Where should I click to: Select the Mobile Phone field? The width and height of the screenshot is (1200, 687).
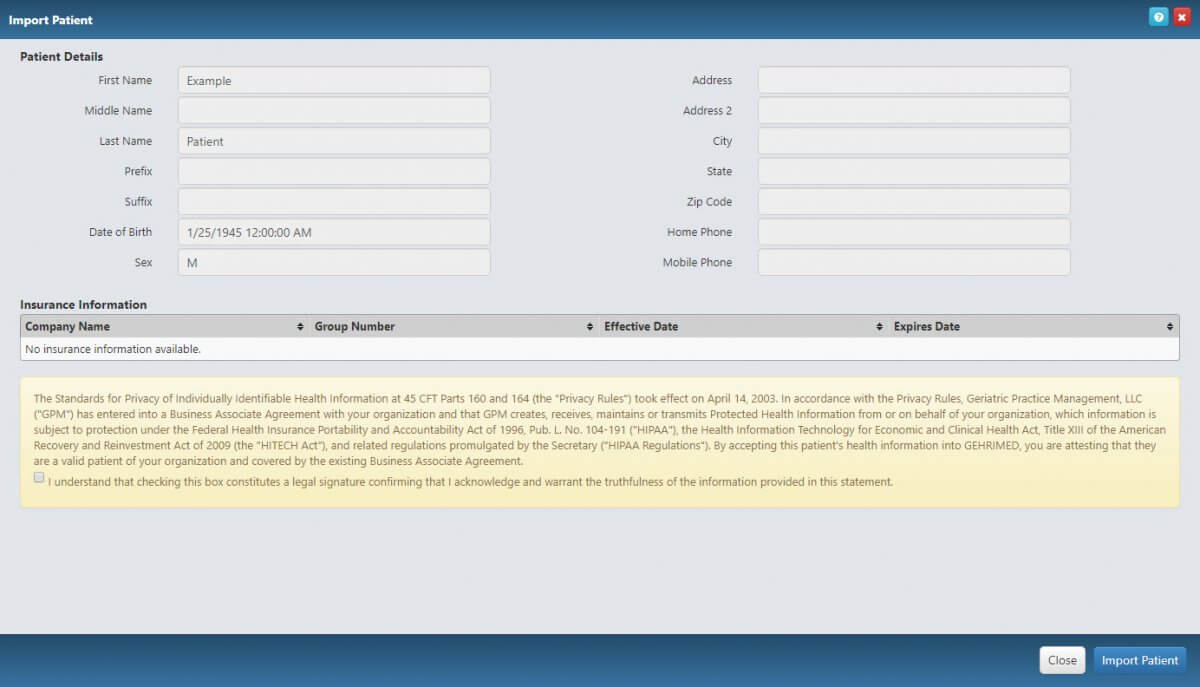click(x=914, y=262)
